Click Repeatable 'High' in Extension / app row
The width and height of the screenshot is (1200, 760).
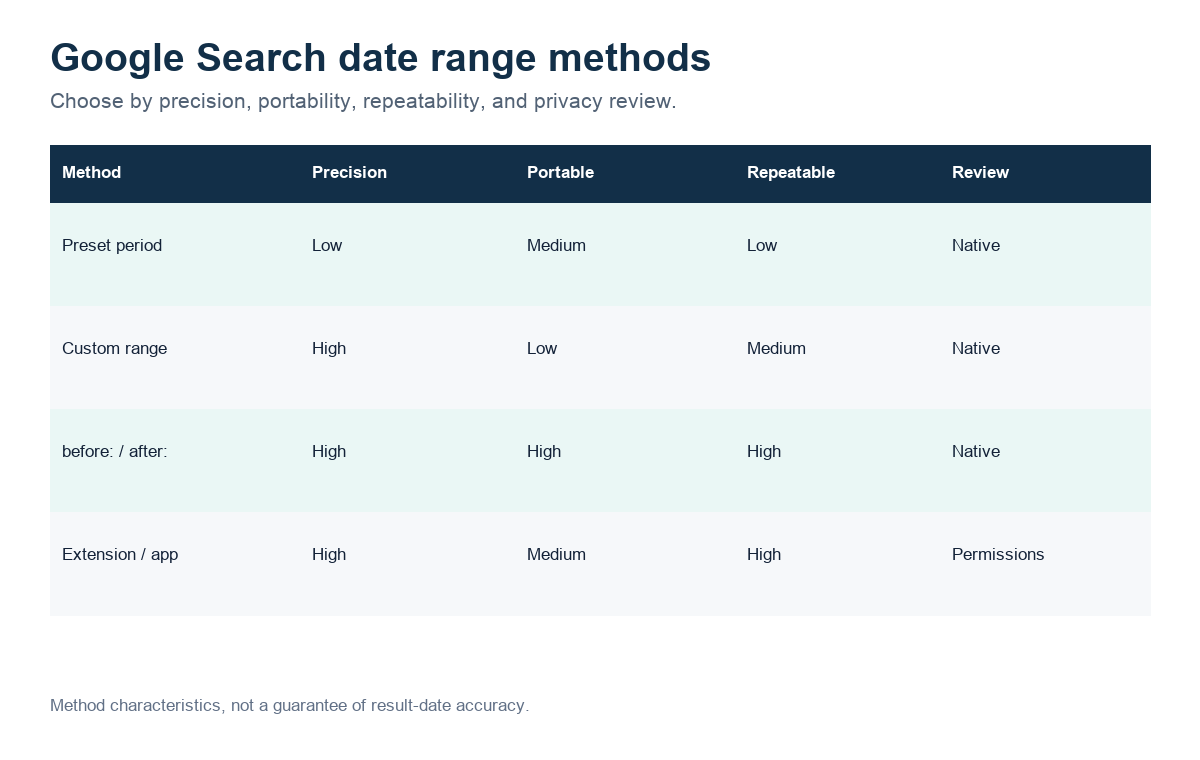point(764,554)
